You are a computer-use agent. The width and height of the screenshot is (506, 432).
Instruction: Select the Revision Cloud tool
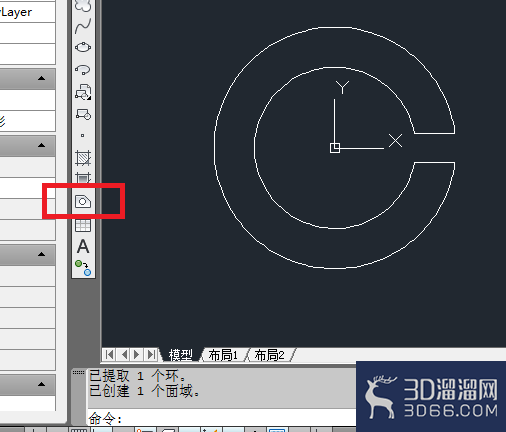point(83,6)
